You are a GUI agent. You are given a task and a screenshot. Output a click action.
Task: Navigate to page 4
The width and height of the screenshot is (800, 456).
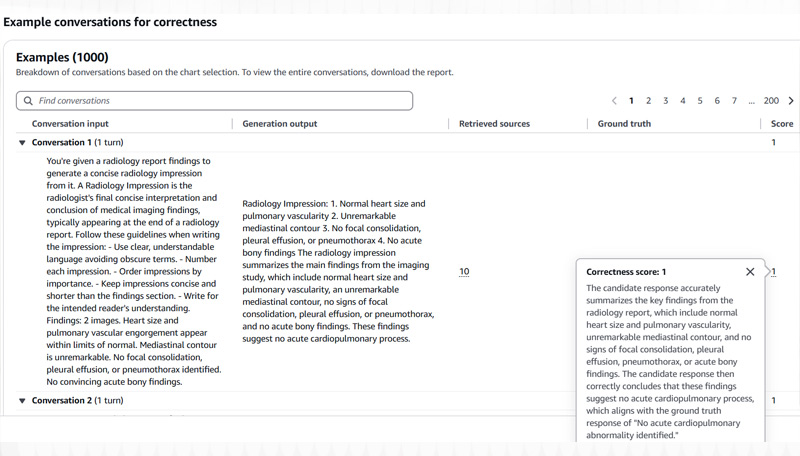683,101
